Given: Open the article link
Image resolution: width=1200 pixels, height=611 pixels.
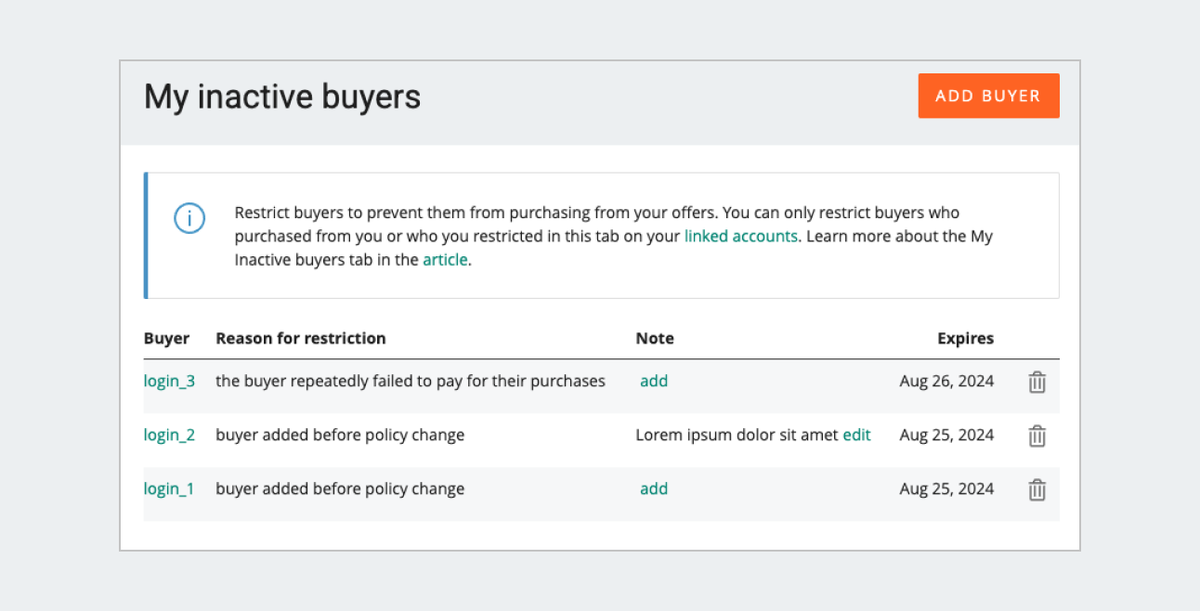Looking at the screenshot, I should pyautogui.click(x=445, y=260).
